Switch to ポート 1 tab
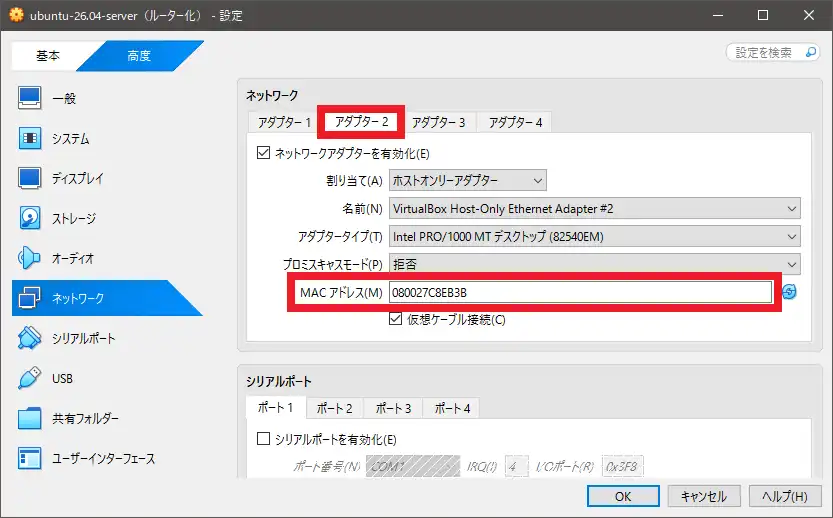Screen dimensions: 833x518 coord(276,407)
